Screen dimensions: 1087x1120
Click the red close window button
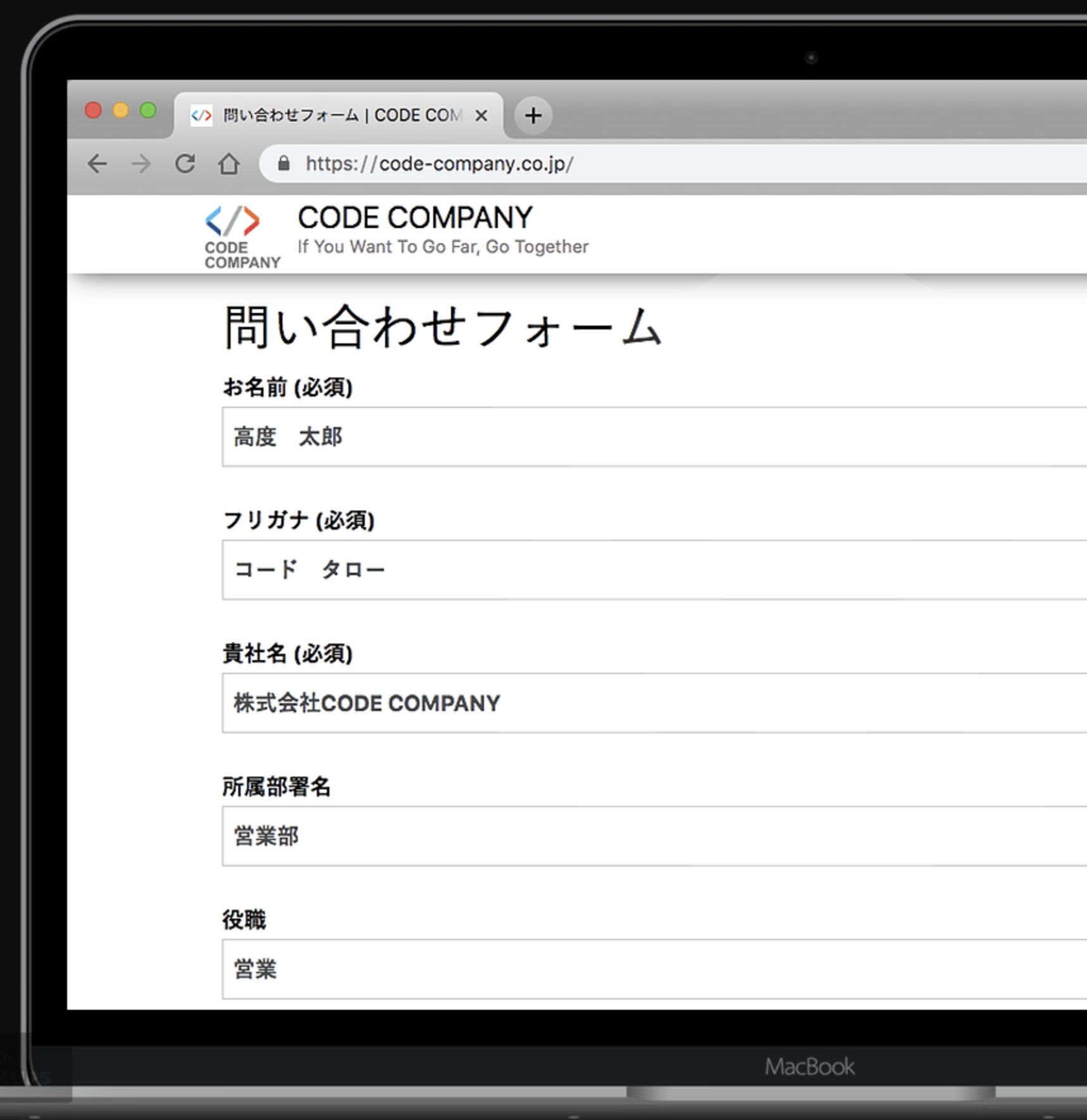pyautogui.click(x=93, y=110)
